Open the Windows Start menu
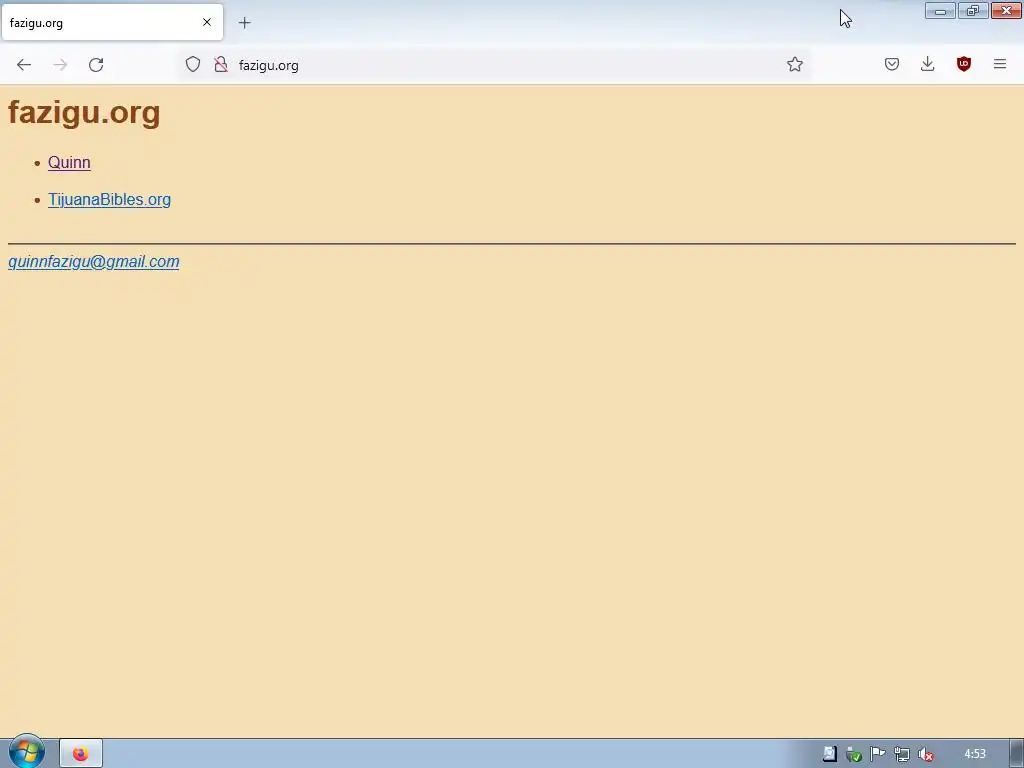The image size is (1024, 768). pos(26,752)
